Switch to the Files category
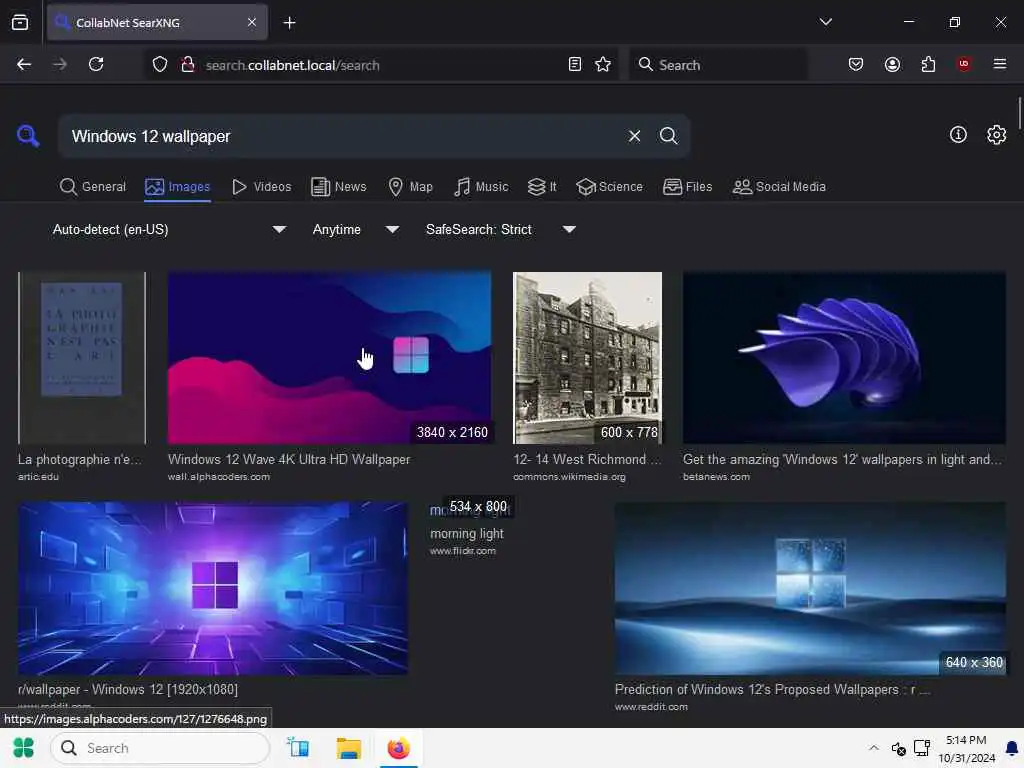 click(x=687, y=187)
